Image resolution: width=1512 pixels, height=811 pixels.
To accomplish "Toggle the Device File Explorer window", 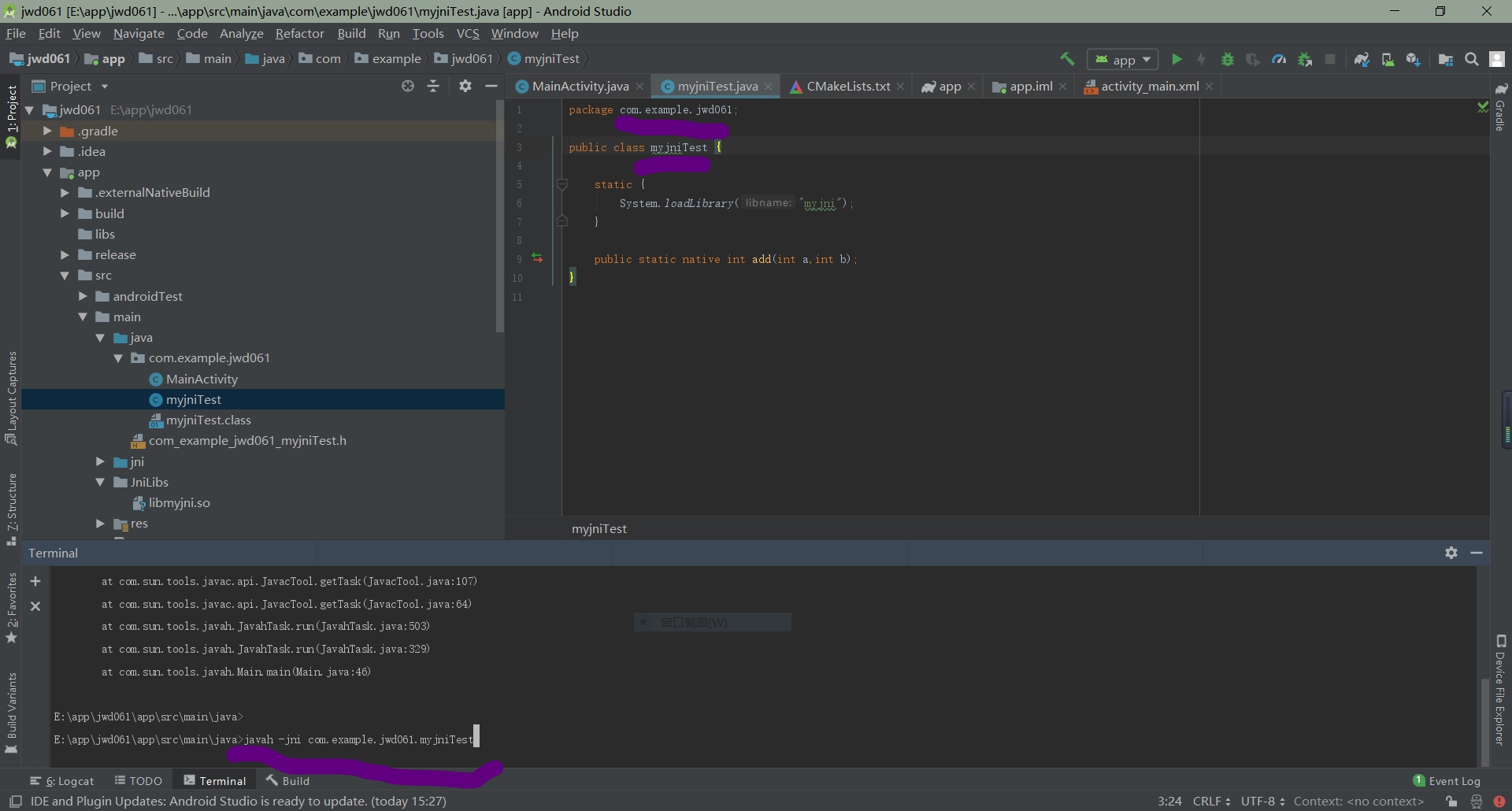I will 1501,690.
